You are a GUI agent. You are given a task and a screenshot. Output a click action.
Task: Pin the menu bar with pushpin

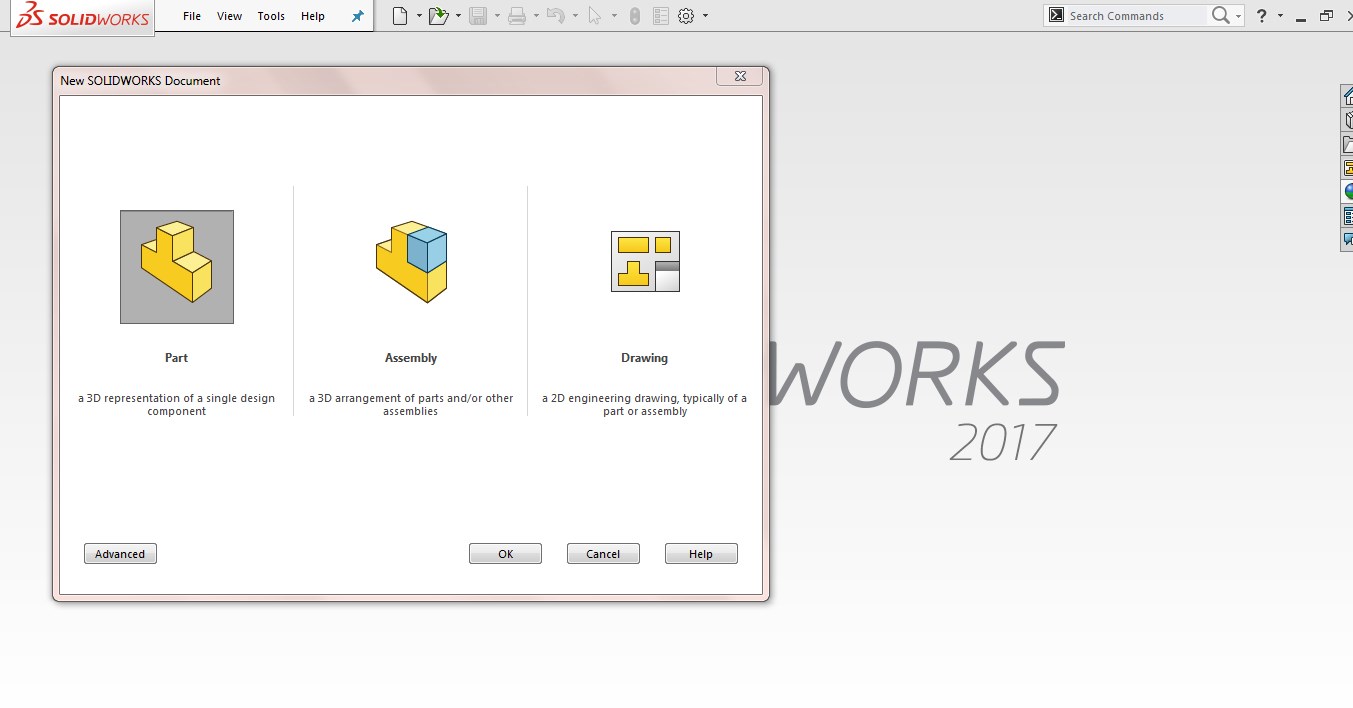(357, 16)
